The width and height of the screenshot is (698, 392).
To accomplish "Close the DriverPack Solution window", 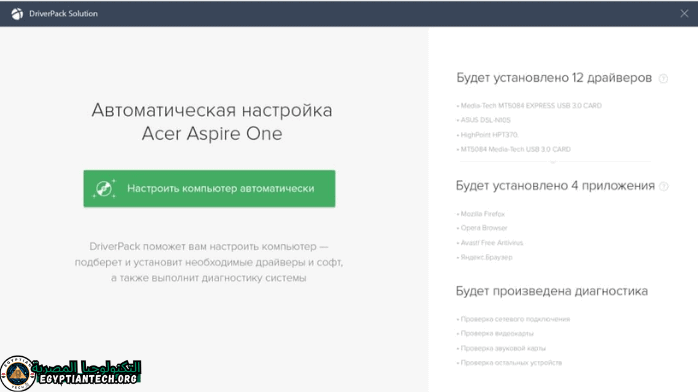I will click(x=684, y=13).
